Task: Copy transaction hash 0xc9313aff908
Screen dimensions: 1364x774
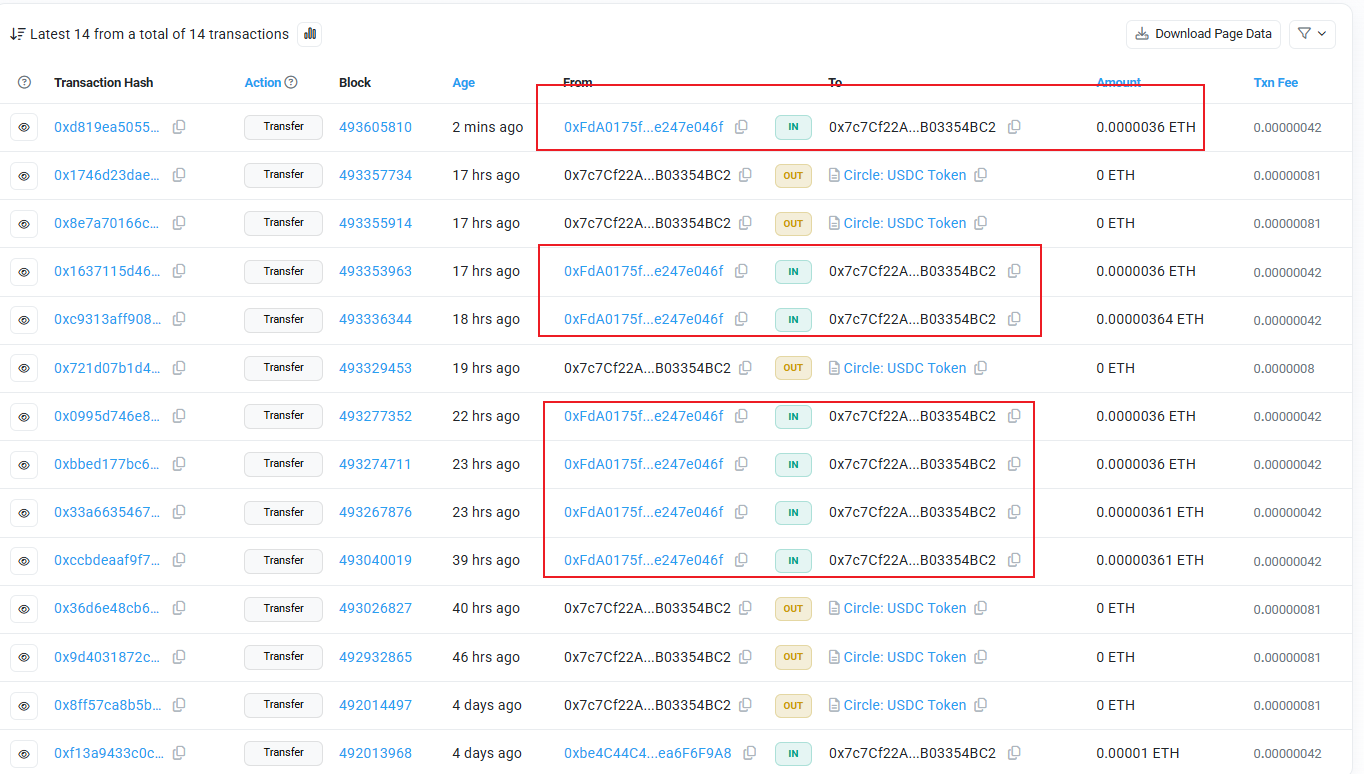Action: pos(179,319)
